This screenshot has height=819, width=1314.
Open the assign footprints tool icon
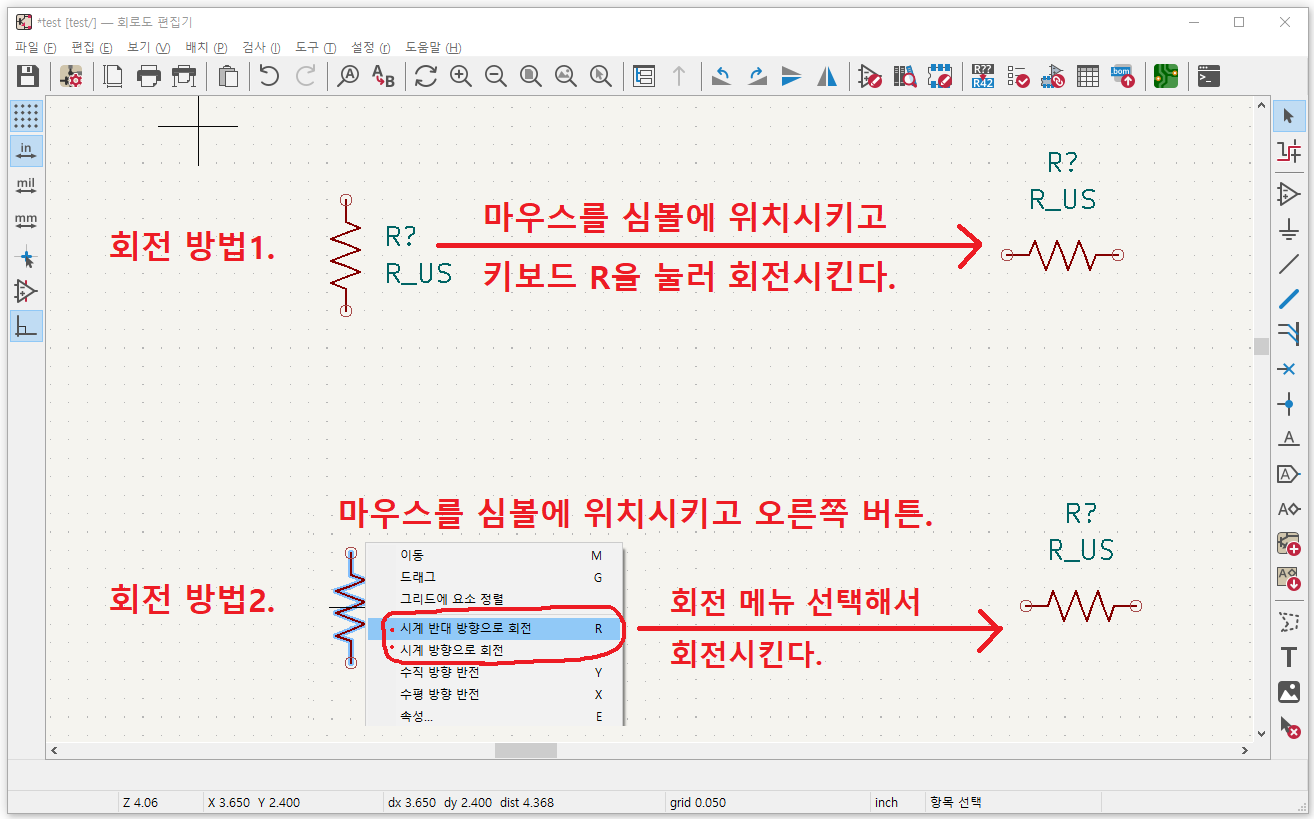point(1053,76)
